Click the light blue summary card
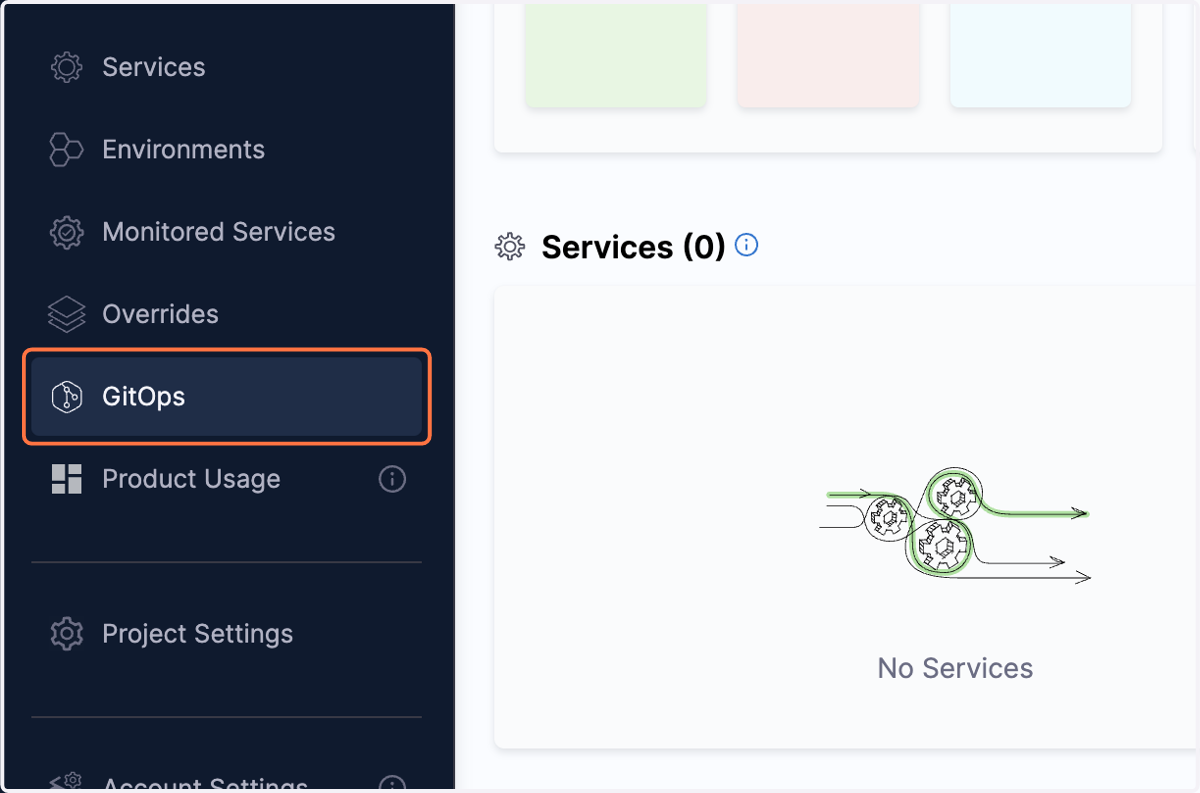The image size is (1200, 793). click(x=1040, y=55)
